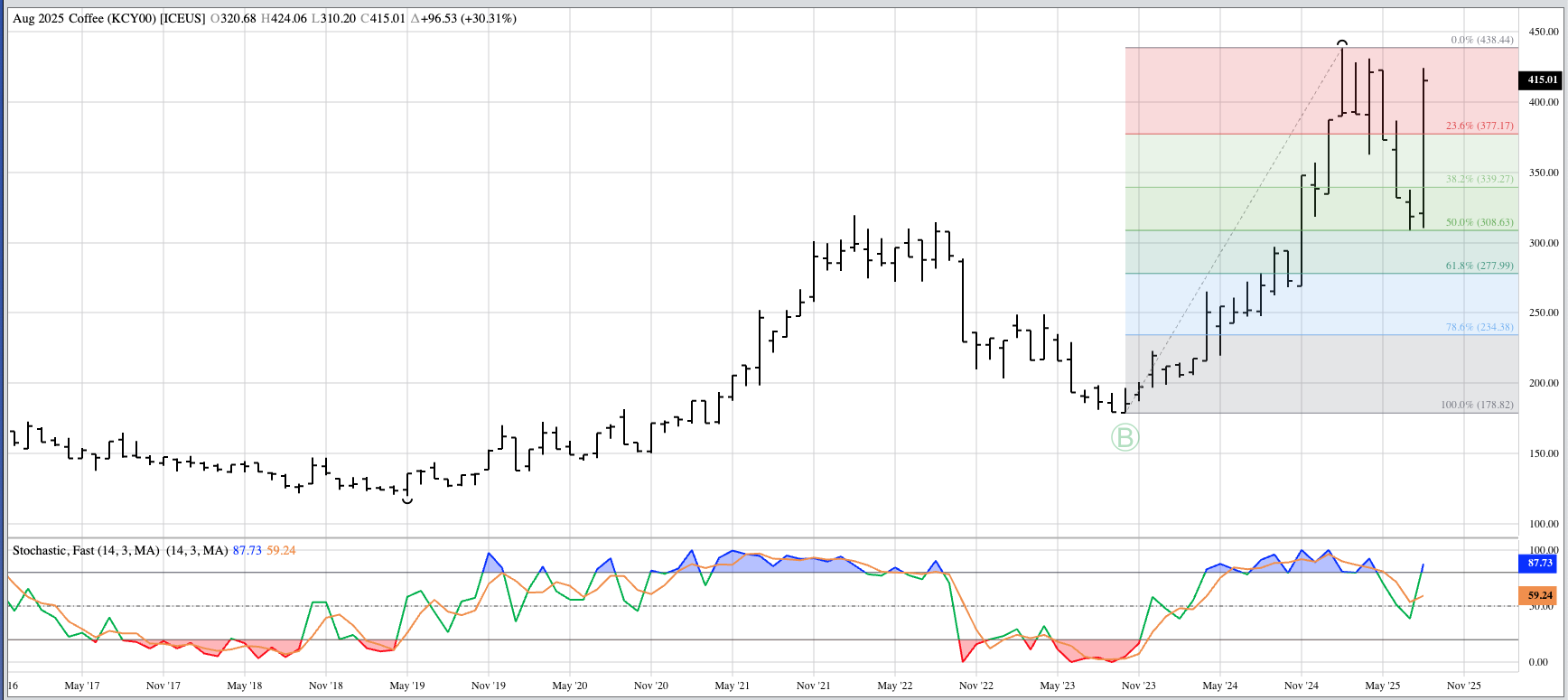1568x700 pixels.
Task: Click the red Fibonacci zone above 23.6%
Action: click(1228, 90)
